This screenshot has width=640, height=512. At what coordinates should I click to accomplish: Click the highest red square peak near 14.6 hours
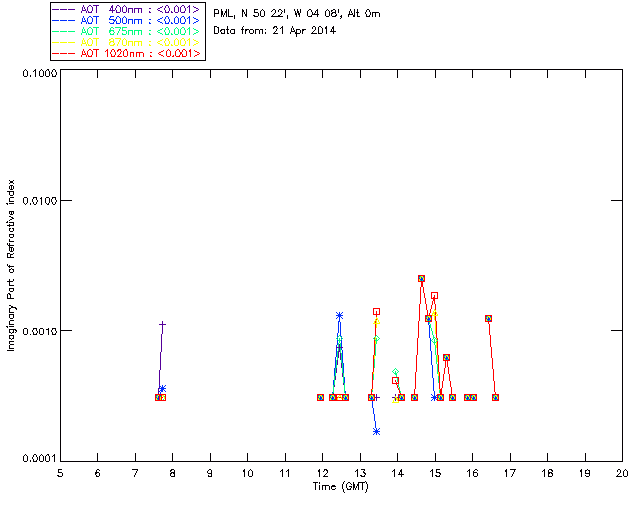(421, 278)
